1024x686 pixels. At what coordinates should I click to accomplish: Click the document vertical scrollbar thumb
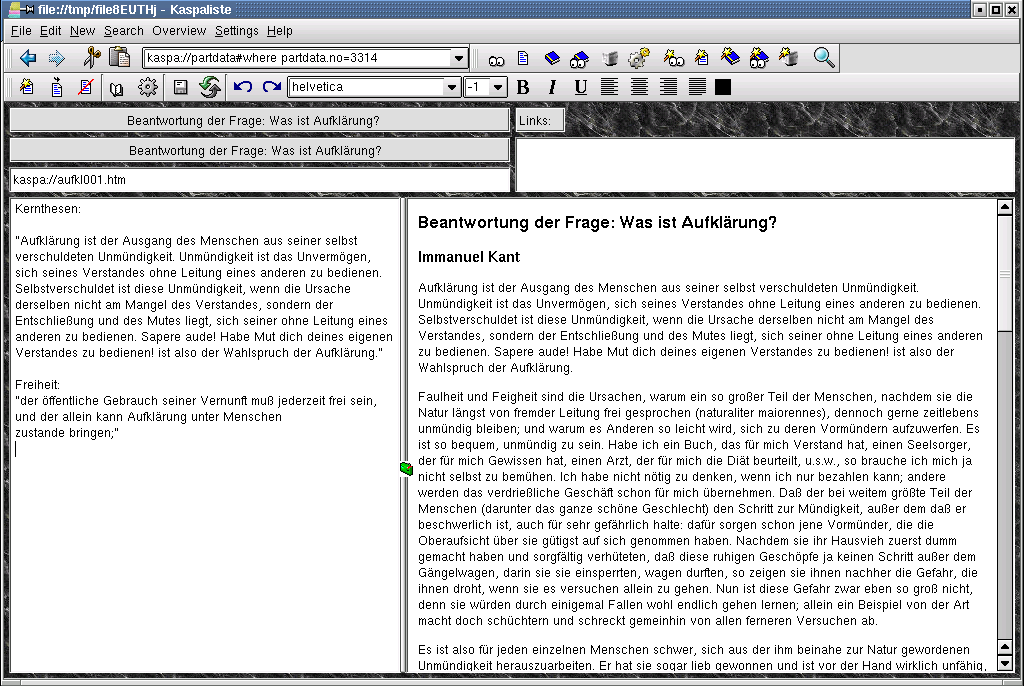click(1004, 273)
